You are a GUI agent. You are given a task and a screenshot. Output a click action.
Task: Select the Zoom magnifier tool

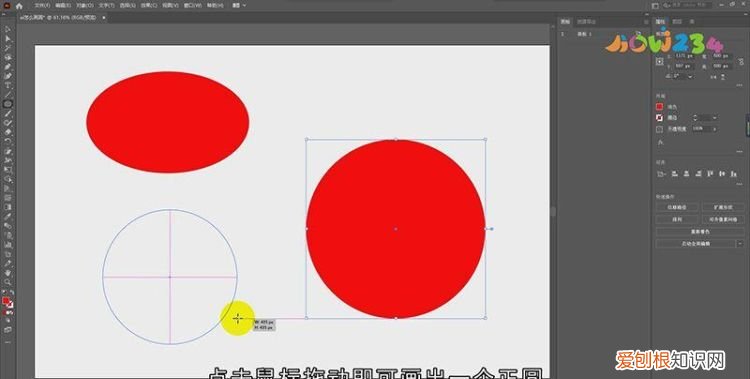[x=8, y=282]
